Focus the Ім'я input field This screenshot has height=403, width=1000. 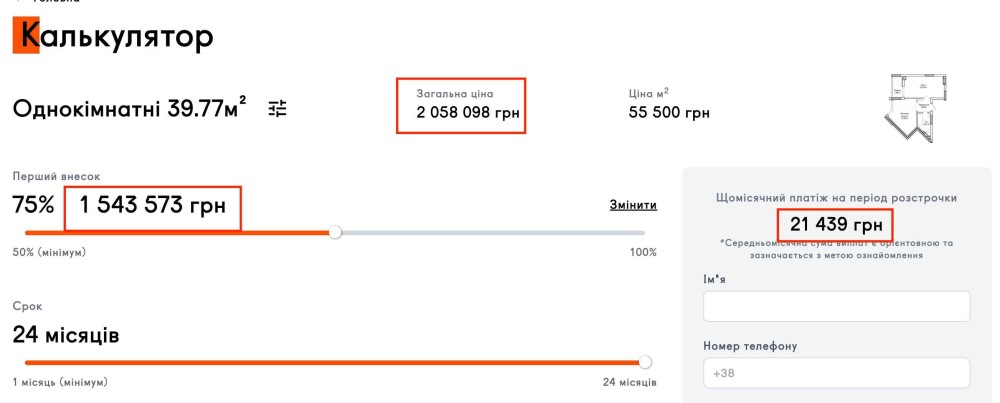coord(836,306)
